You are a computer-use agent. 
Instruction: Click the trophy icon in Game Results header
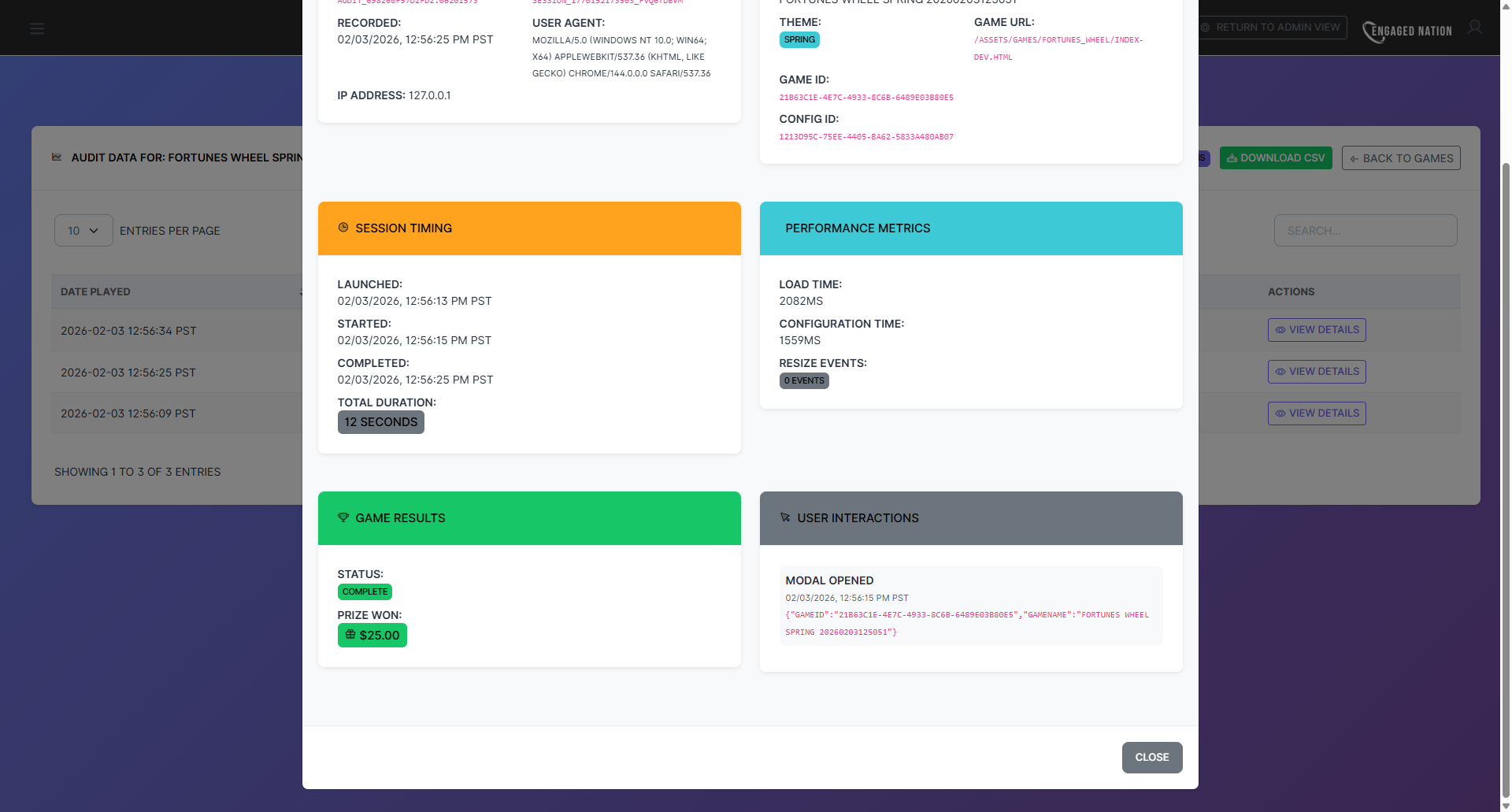[x=343, y=517]
